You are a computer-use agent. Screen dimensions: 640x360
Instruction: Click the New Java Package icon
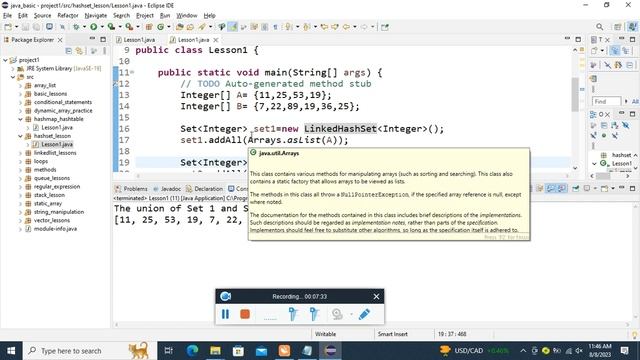149,27
